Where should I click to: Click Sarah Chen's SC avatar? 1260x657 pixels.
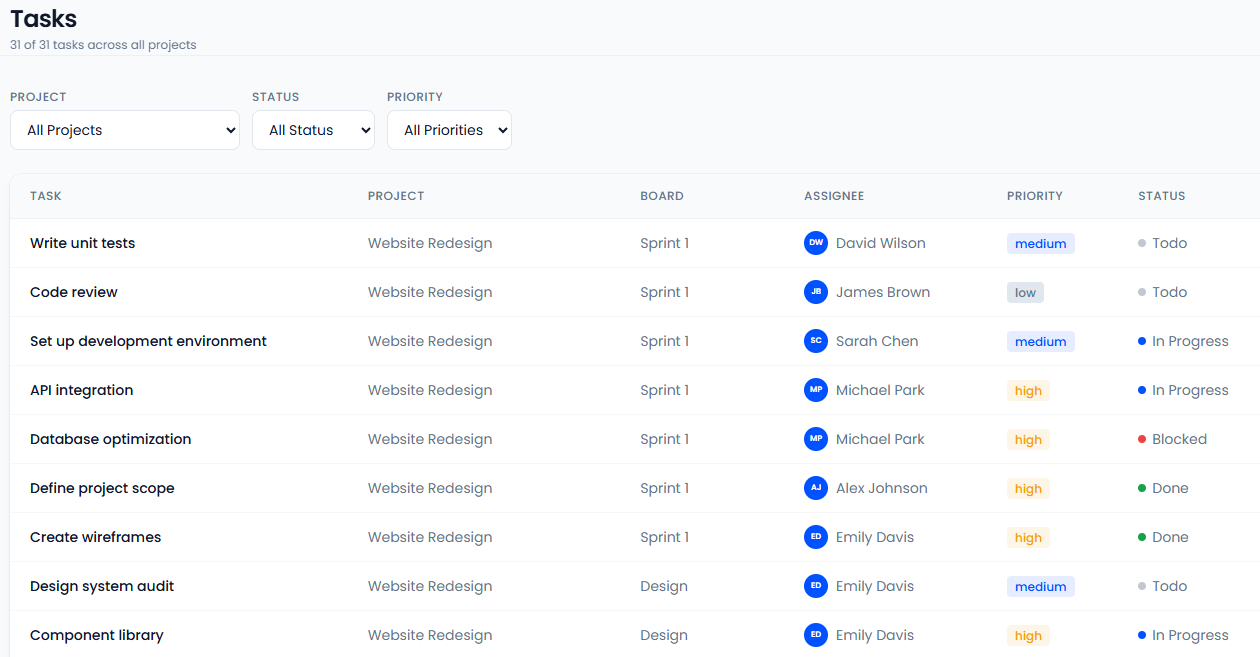click(816, 341)
